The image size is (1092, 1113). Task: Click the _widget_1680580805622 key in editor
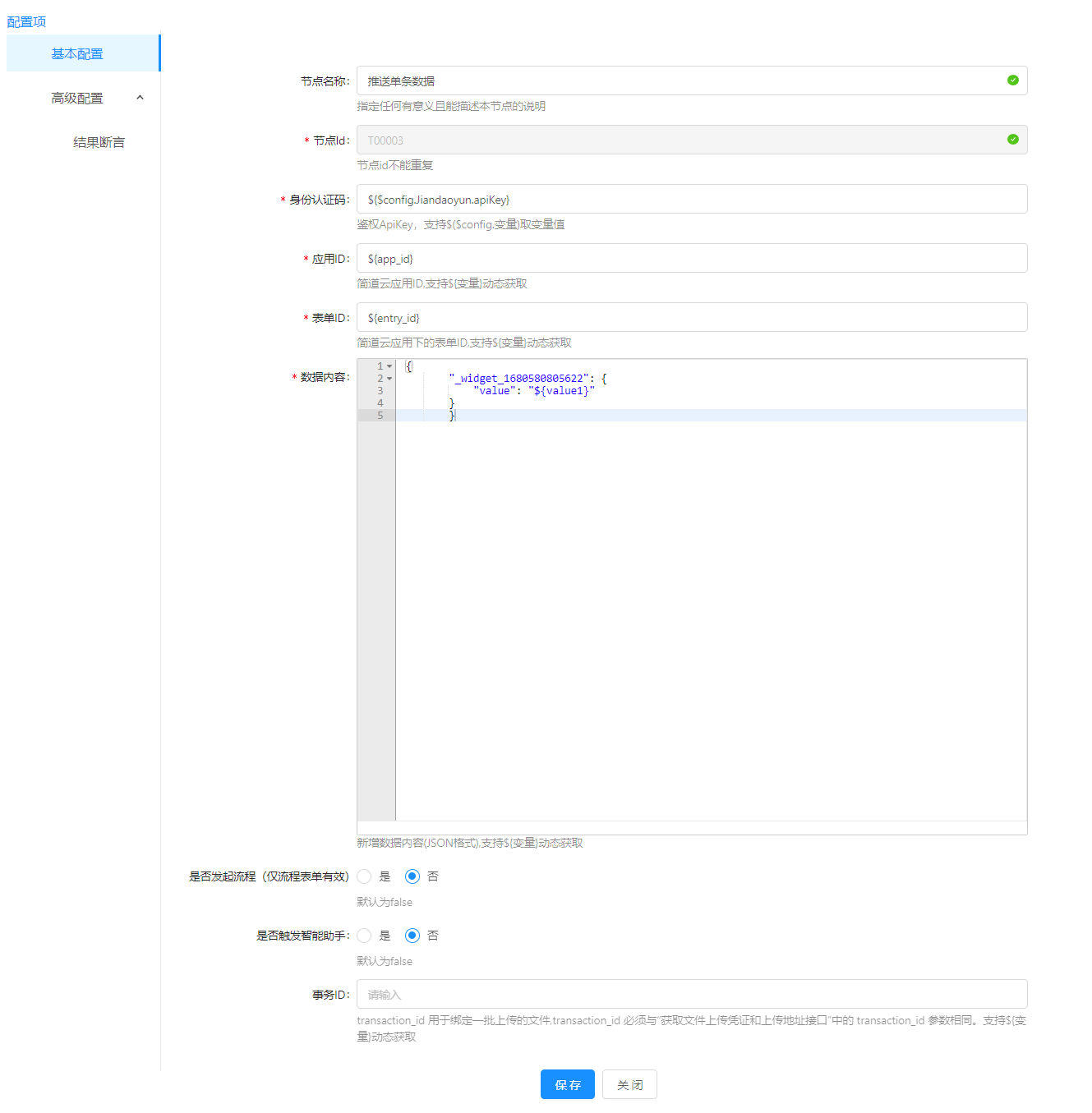(519, 379)
